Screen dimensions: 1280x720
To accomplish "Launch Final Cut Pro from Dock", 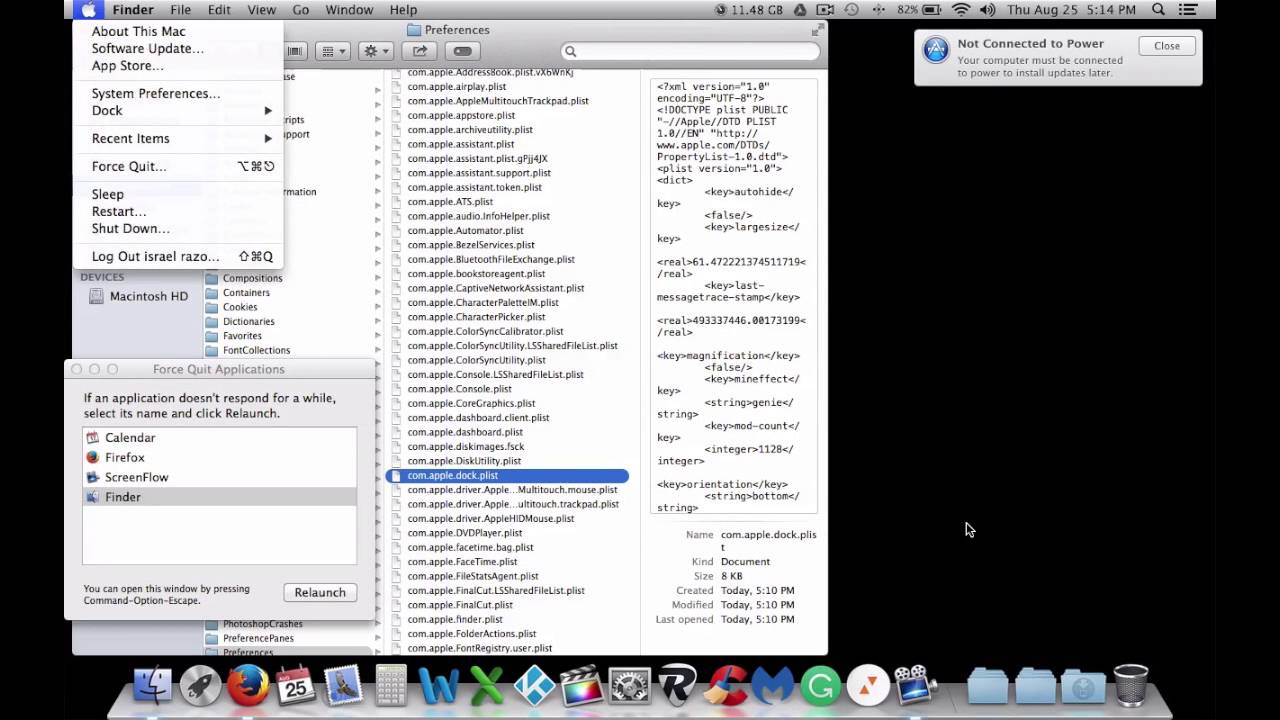I will click(x=581, y=687).
